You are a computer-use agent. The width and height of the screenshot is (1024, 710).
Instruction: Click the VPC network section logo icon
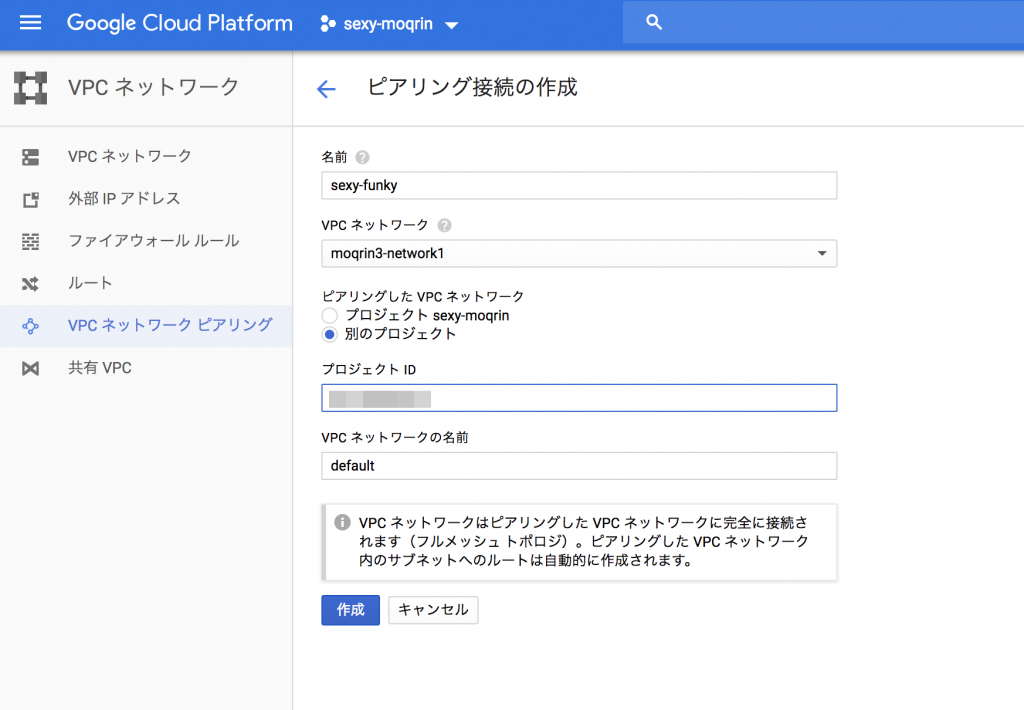[31, 88]
